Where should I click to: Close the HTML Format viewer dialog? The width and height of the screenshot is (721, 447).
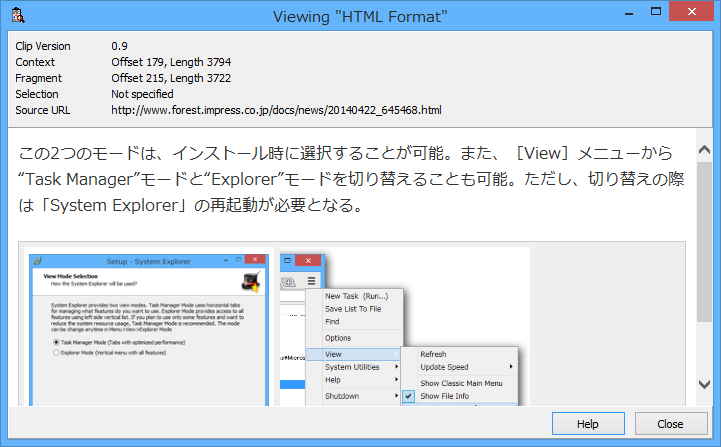(671, 424)
